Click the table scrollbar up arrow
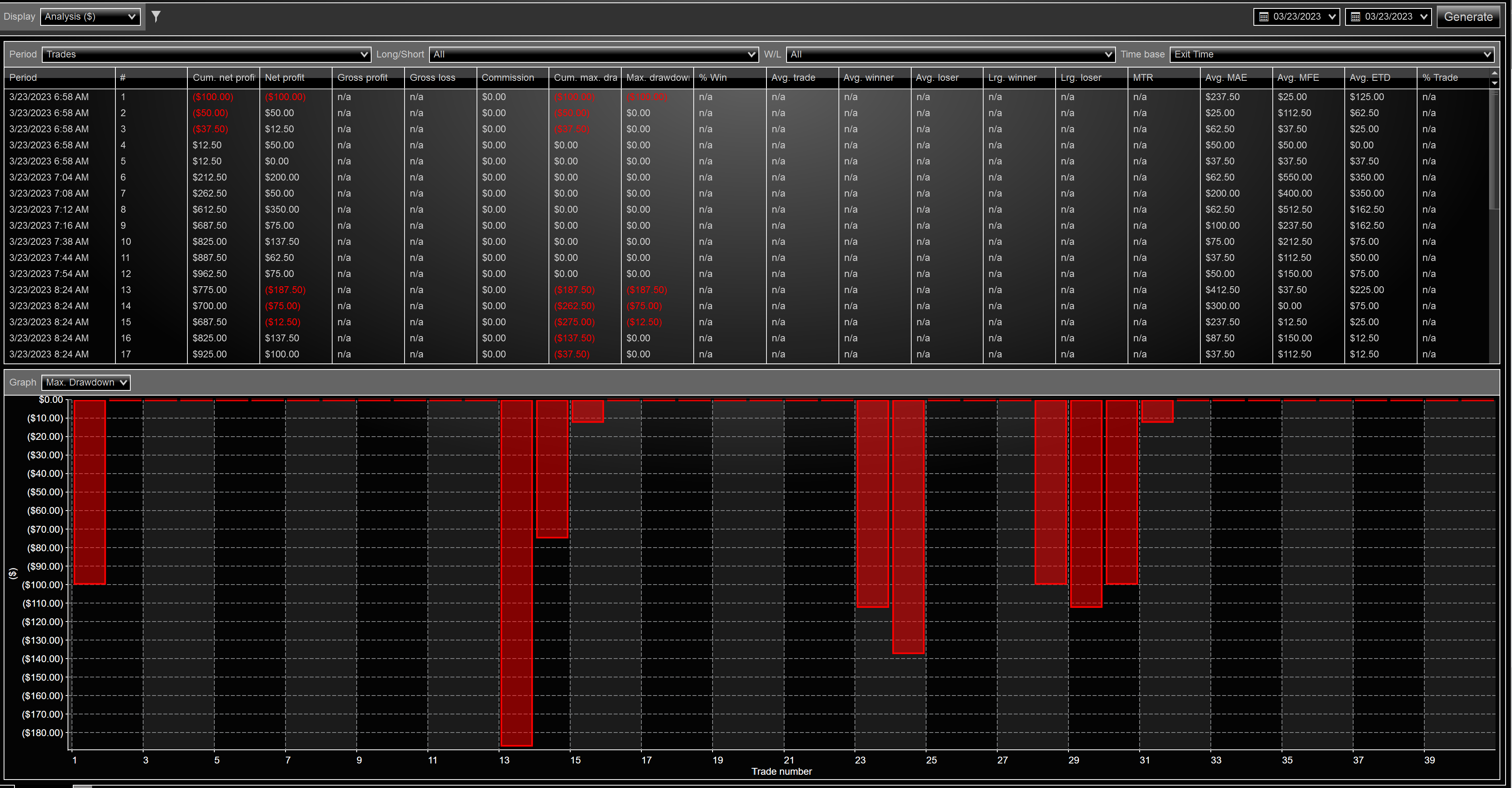Image resolution: width=1512 pixels, height=788 pixels. 1494,73
